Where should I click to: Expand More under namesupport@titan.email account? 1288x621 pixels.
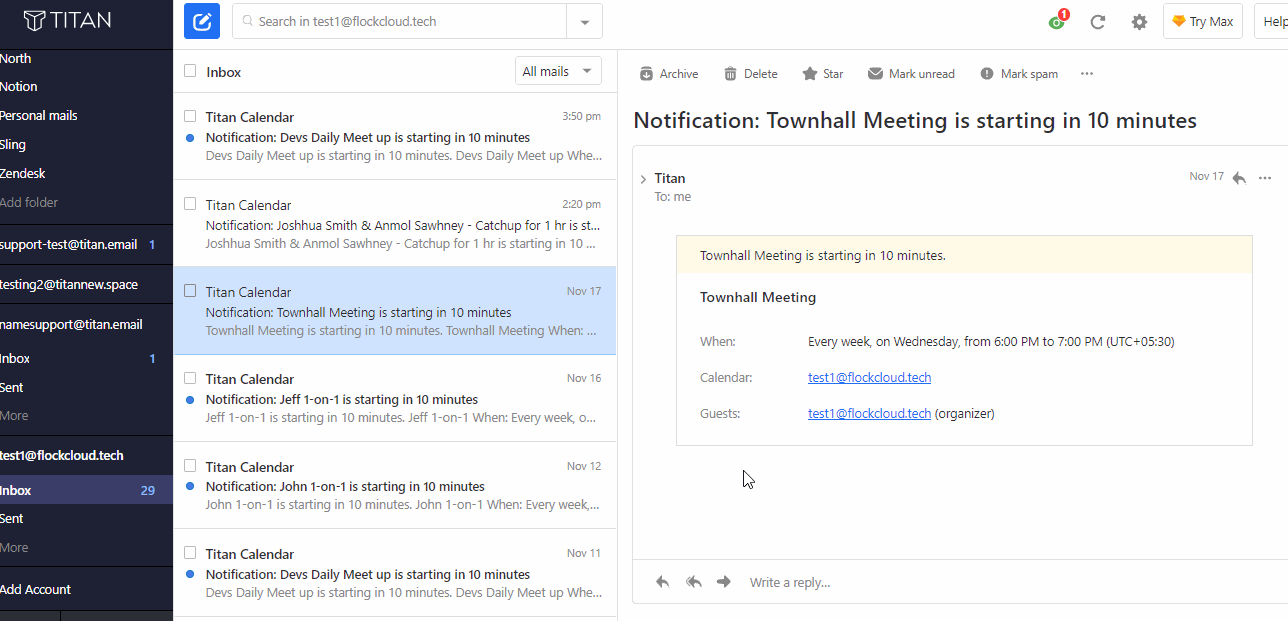(x=14, y=415)
